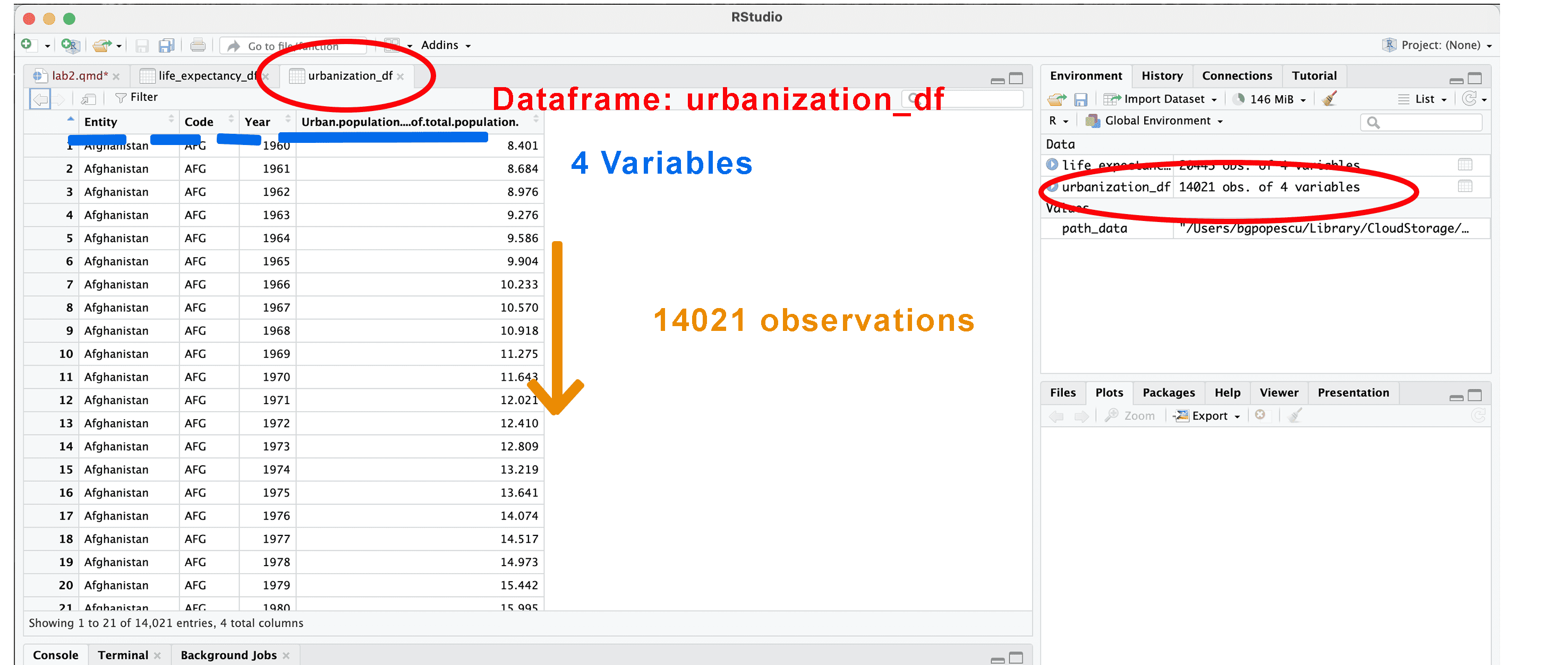1568x665 pixels.
Task: Open the List view dropdown
Action: pos(1425,99)
